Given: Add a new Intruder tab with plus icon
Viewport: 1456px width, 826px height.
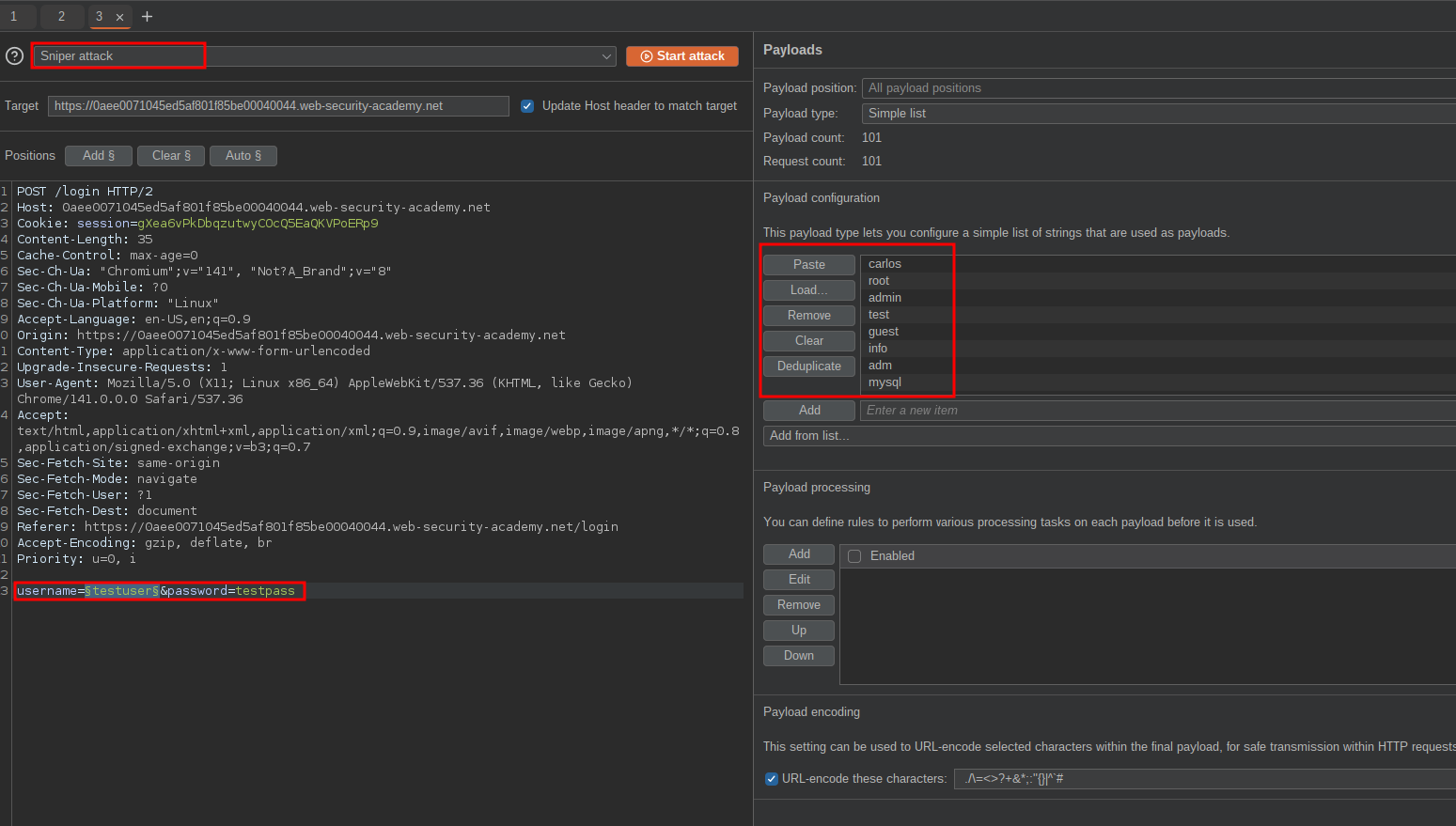Looking at the screenshot, I should coord(147,17).
